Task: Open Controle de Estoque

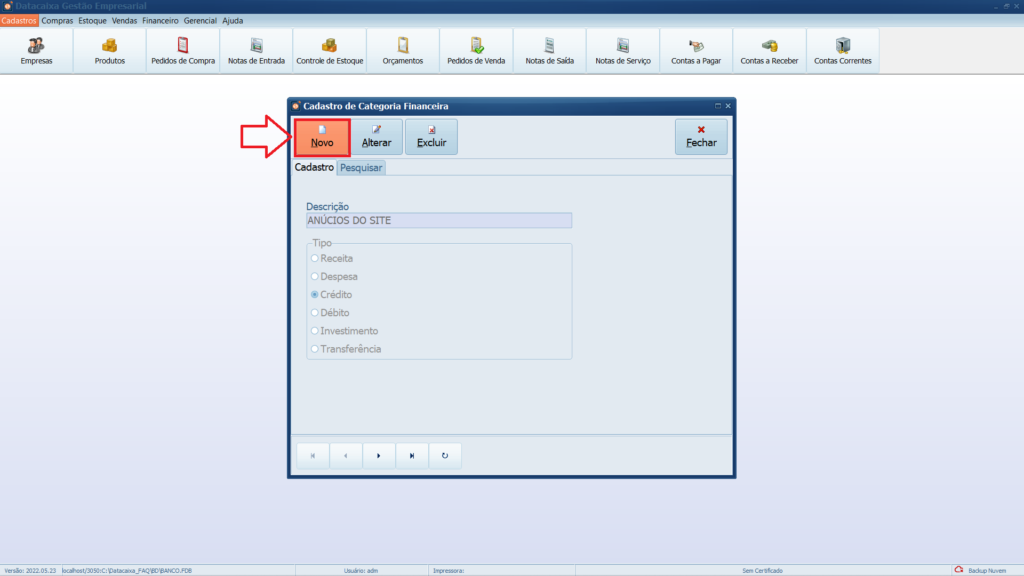Action: (330, 50)
